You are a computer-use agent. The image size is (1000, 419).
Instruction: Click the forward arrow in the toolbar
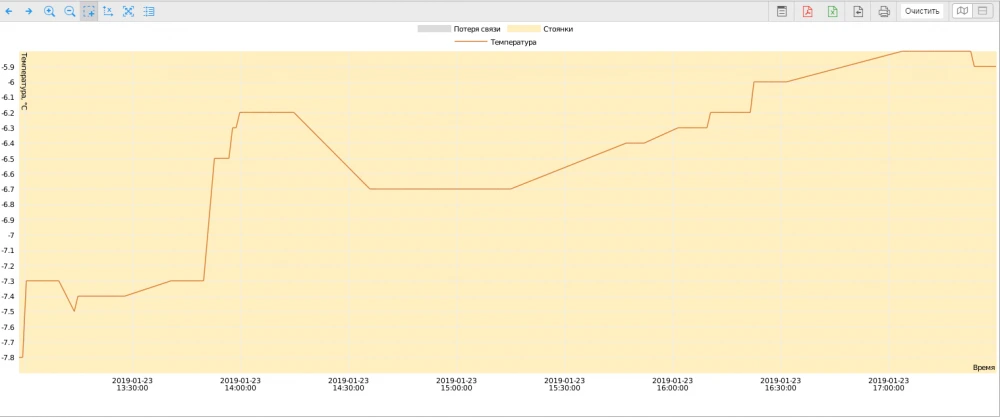[29, 11]
